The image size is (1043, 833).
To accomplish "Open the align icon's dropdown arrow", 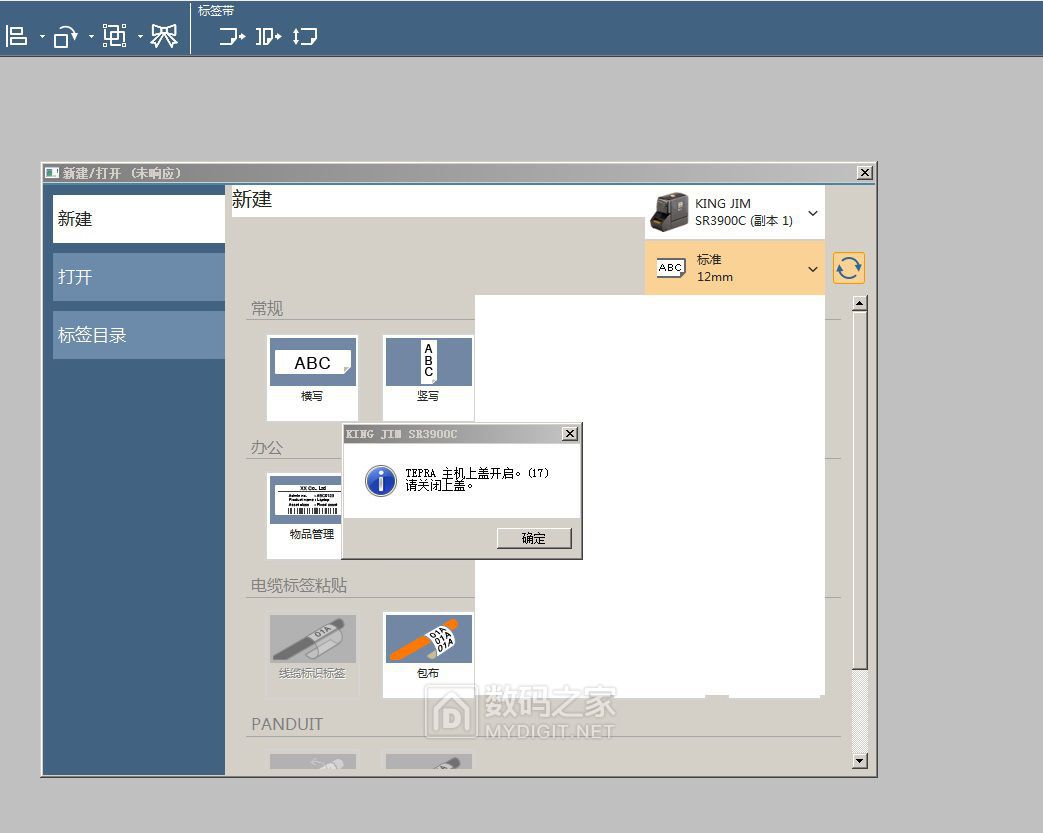I will click(x=42, y=37).
